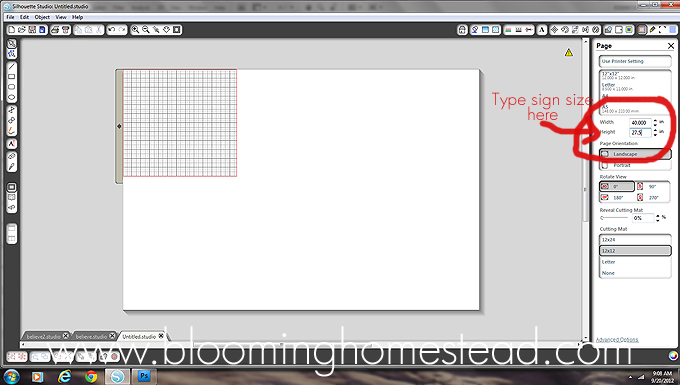
Task: Click the Print icon in toolbar
Action: pyautogui.click(x=55, y=29)
